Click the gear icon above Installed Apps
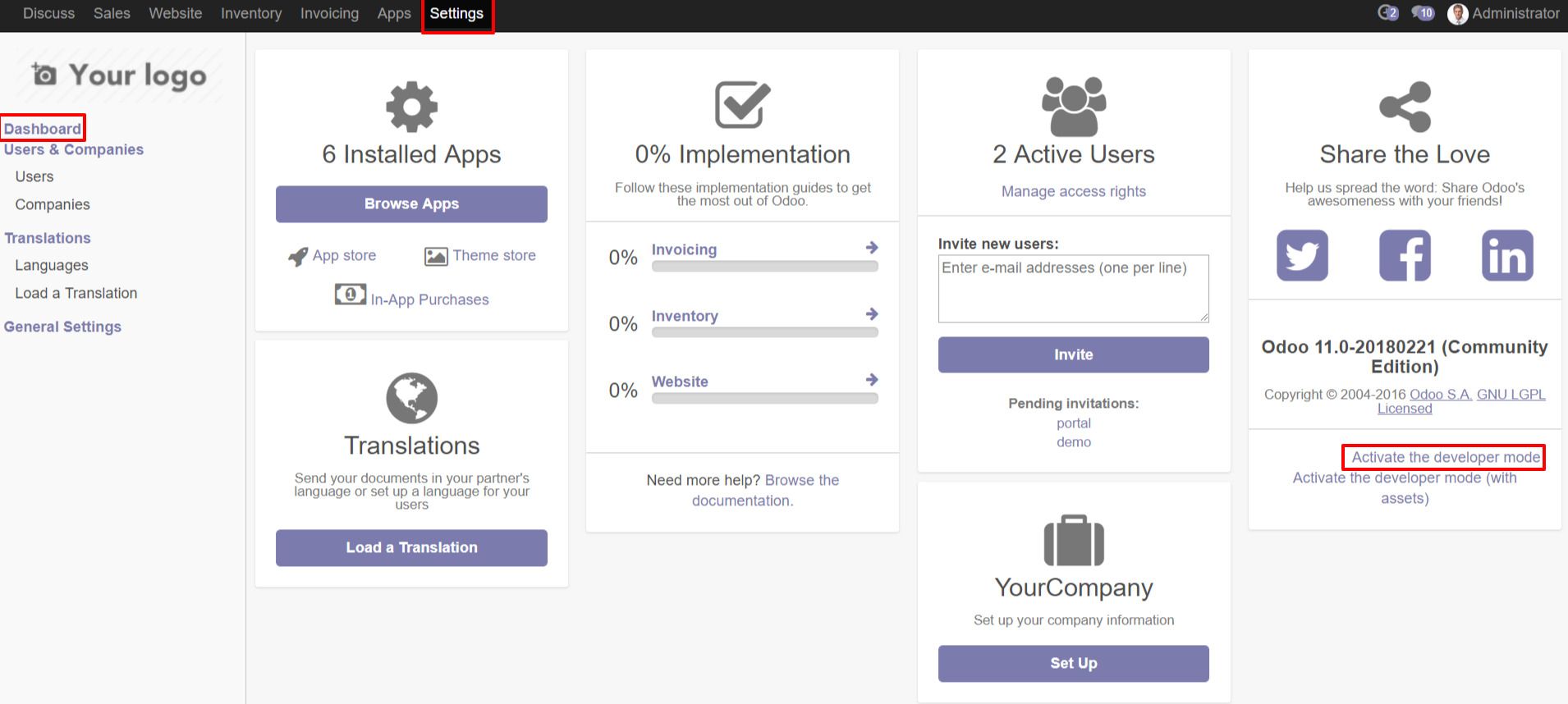This screenshot has width=1568, height=704. click(x=411, y=107)
